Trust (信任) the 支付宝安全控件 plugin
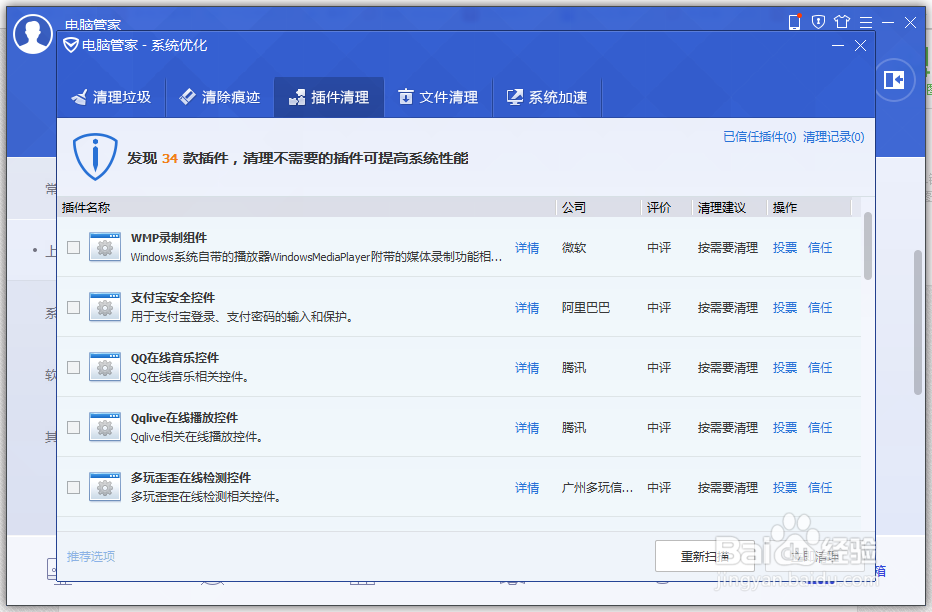The width and height of the screenshot is (932, 612). (820, 307)
